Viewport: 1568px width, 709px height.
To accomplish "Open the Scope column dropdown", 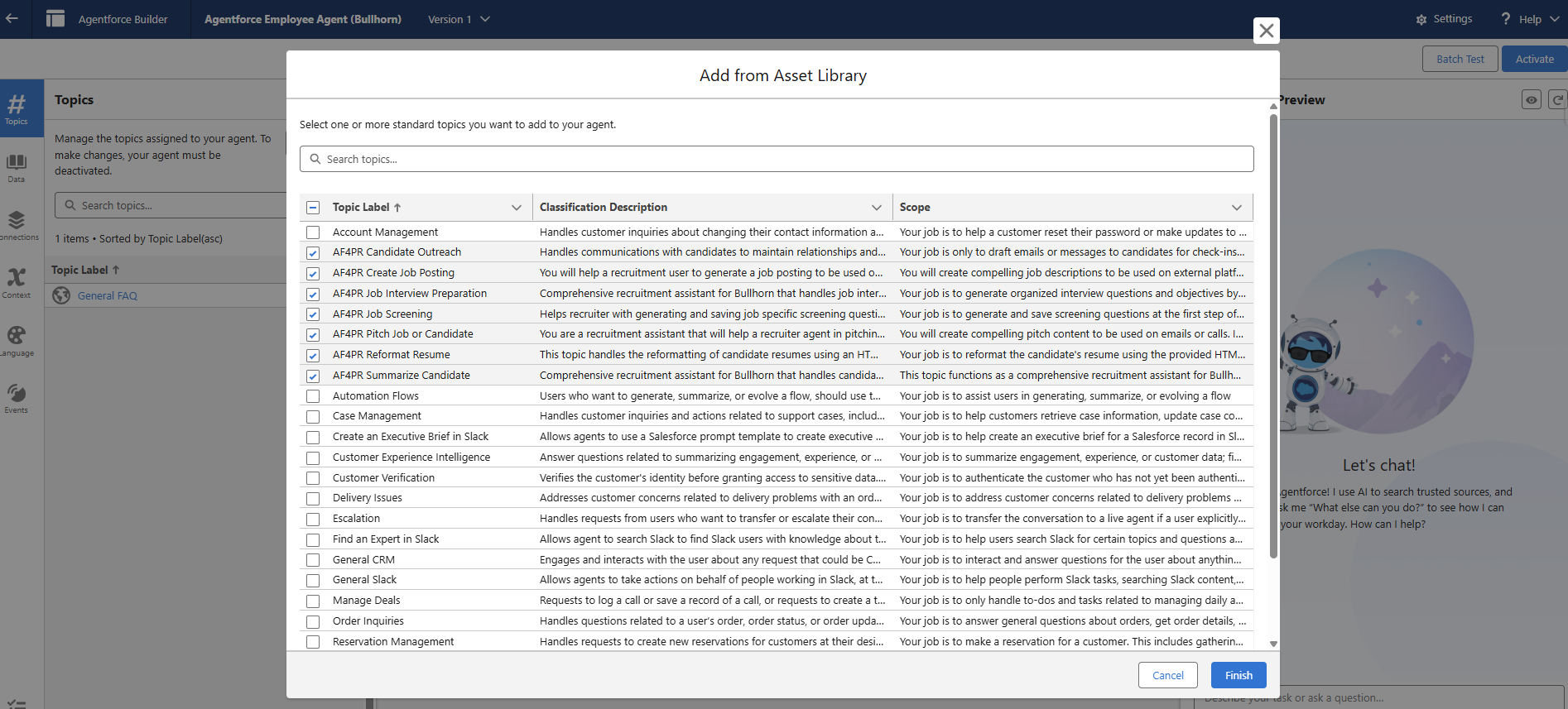I will [1236, 208].
